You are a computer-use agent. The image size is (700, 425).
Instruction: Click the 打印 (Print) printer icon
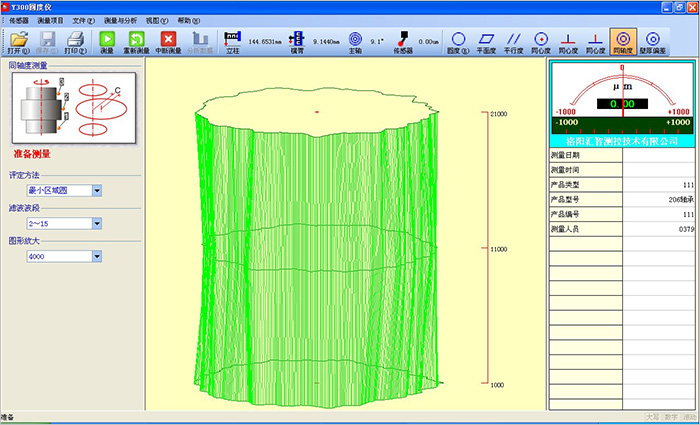coord(74,40)
